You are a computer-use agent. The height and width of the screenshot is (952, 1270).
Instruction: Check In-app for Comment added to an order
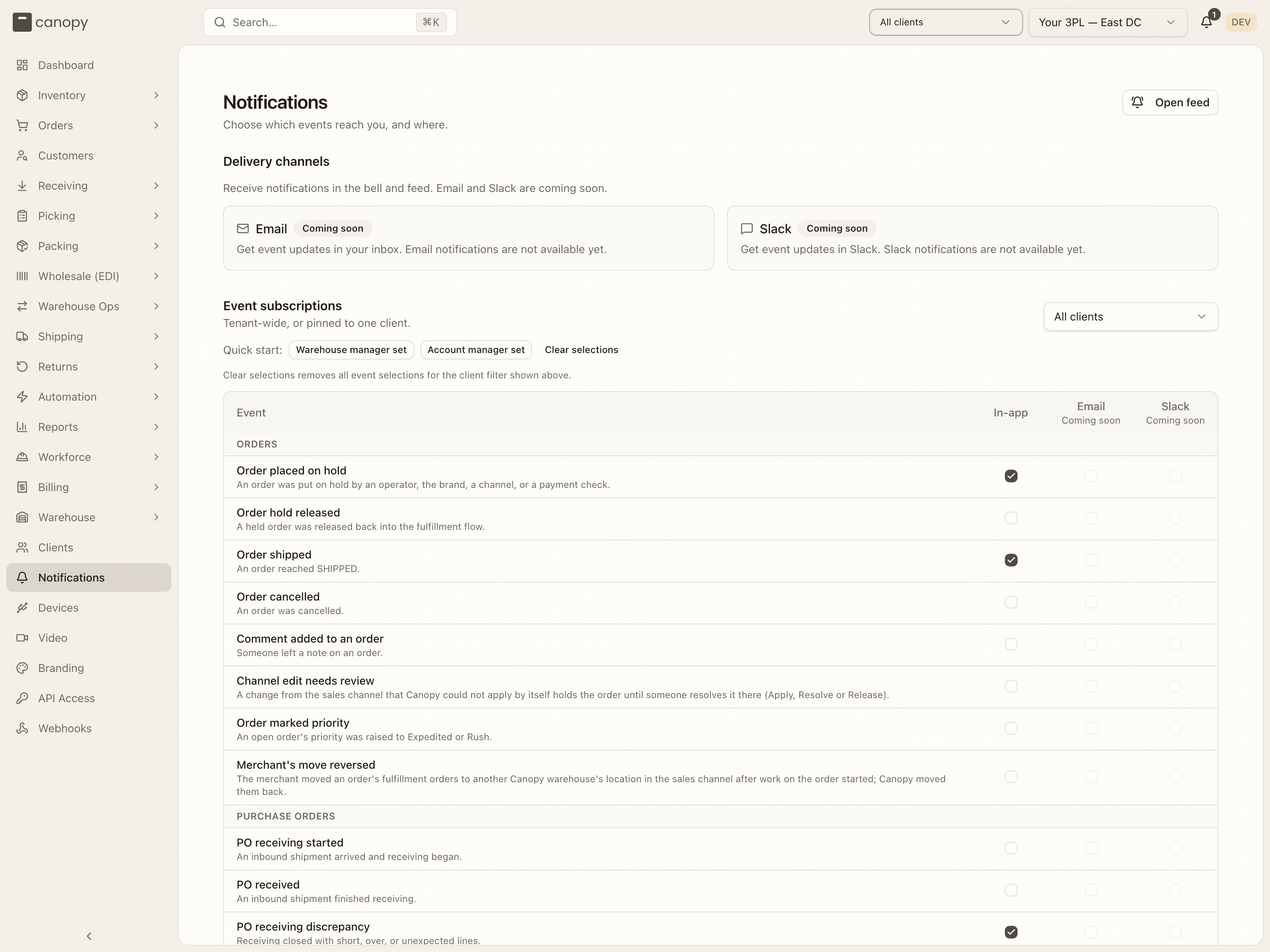1011,645
